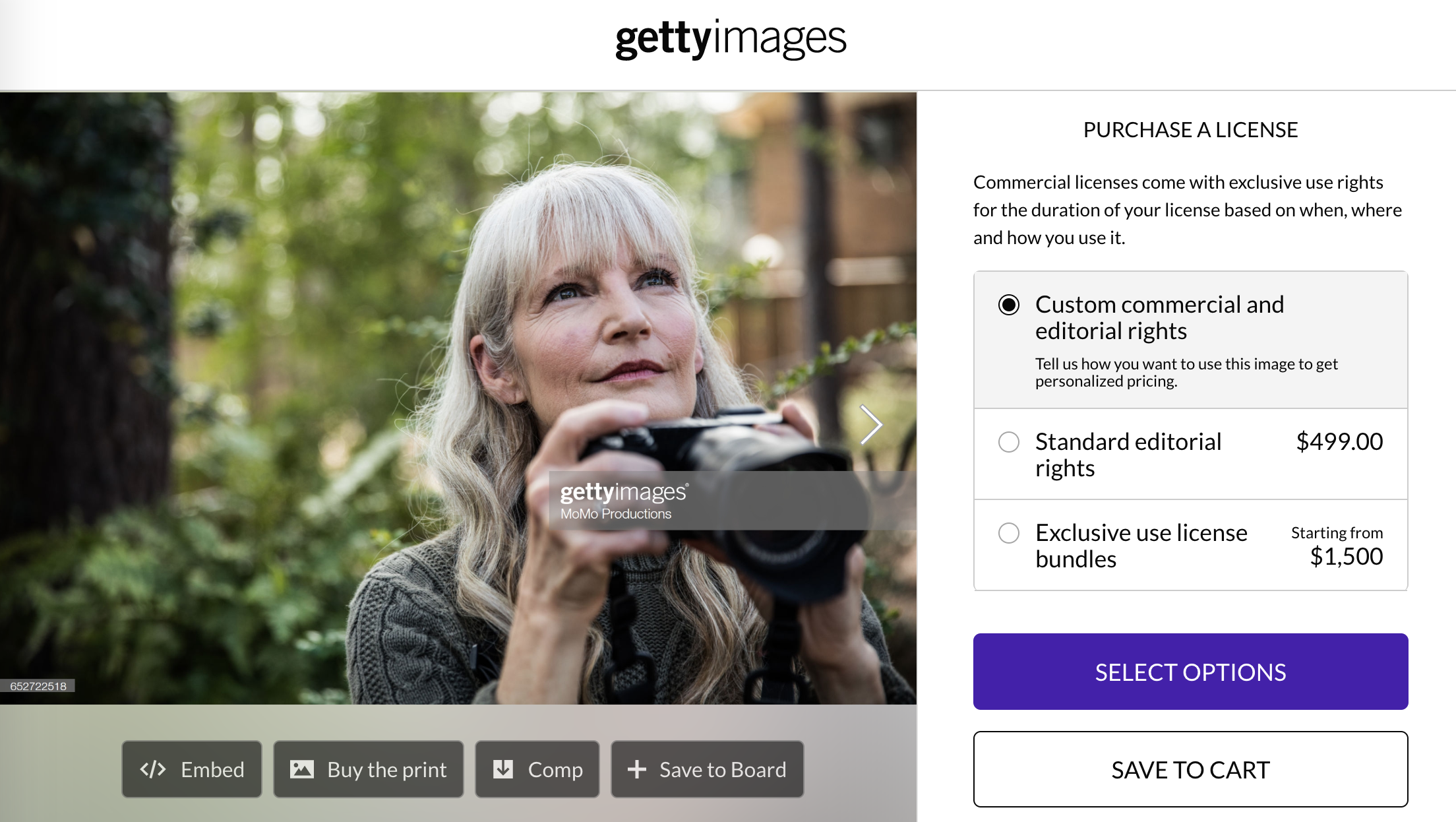Expand personalized pricing for custom rights
This screenshot has width=1456, height=822.
[x=1190, y=340]
